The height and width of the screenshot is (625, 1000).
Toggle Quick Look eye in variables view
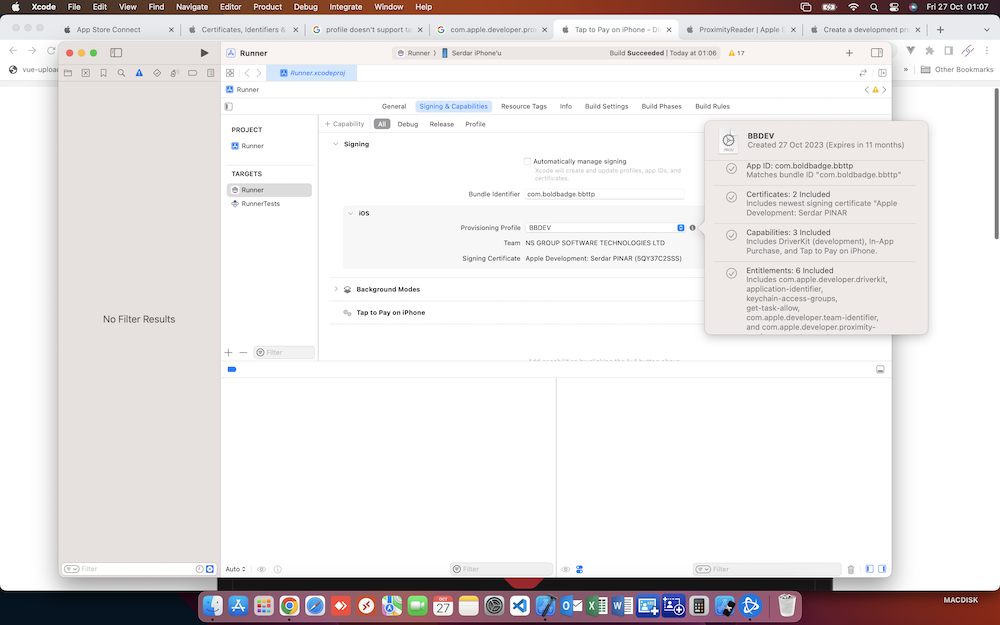click(x=261, y=569)
